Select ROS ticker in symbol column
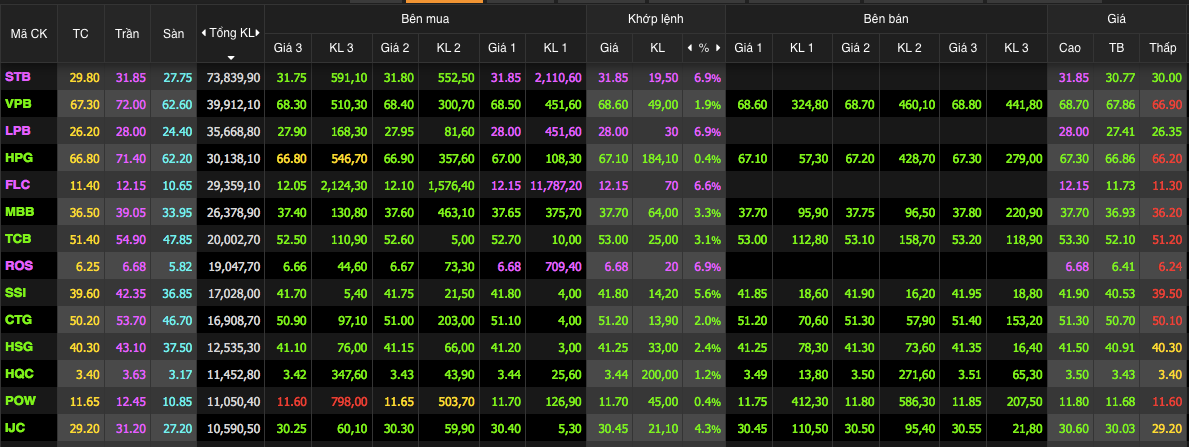The height and width of the screenshot is (447, 1189). [x=18, y=266]
